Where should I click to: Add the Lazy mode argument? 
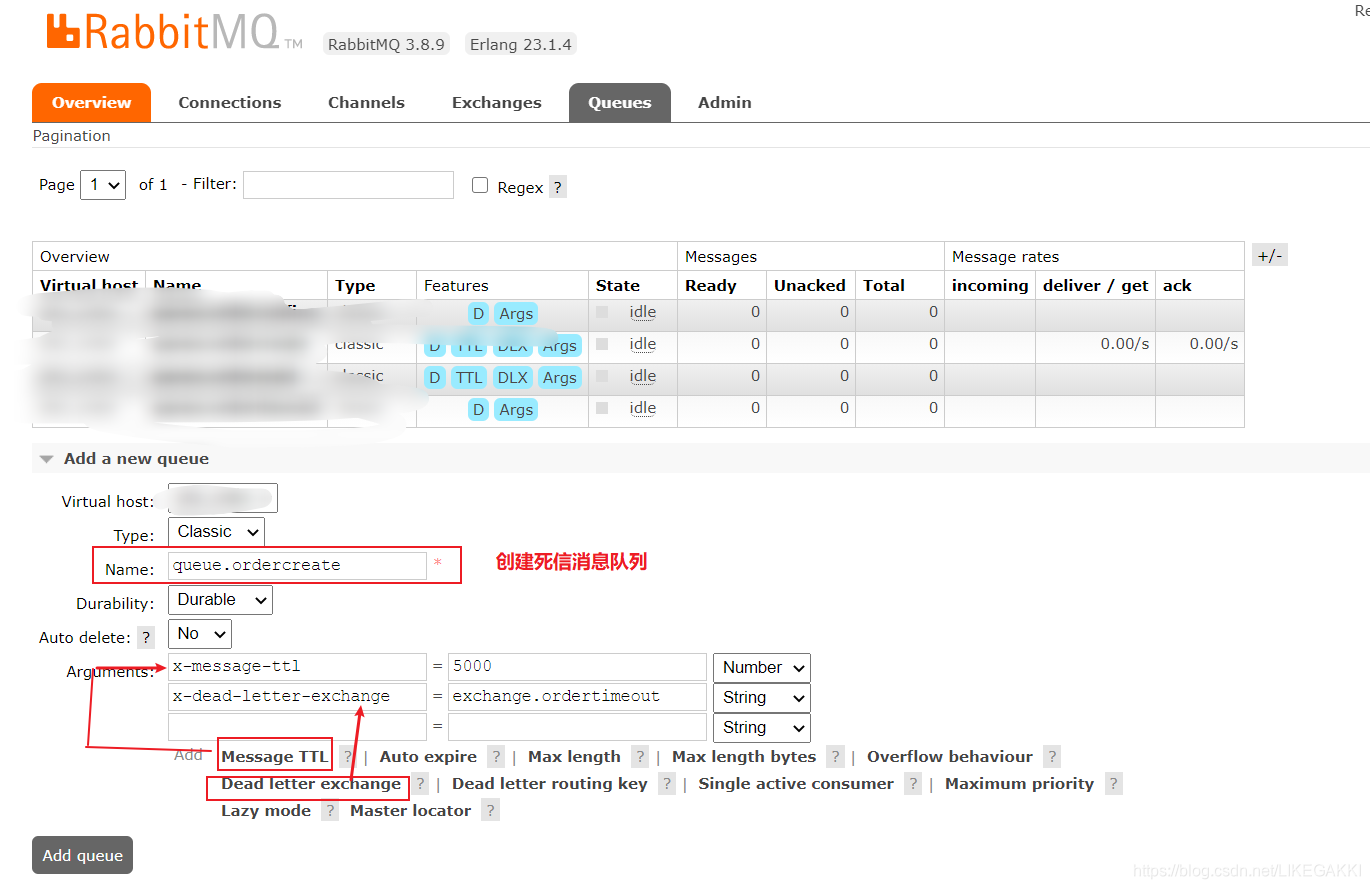click(266, 811)
